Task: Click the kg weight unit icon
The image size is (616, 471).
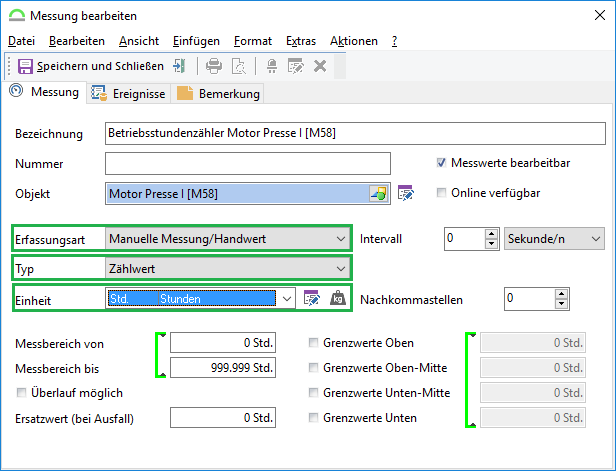Action: click(338, 298)
